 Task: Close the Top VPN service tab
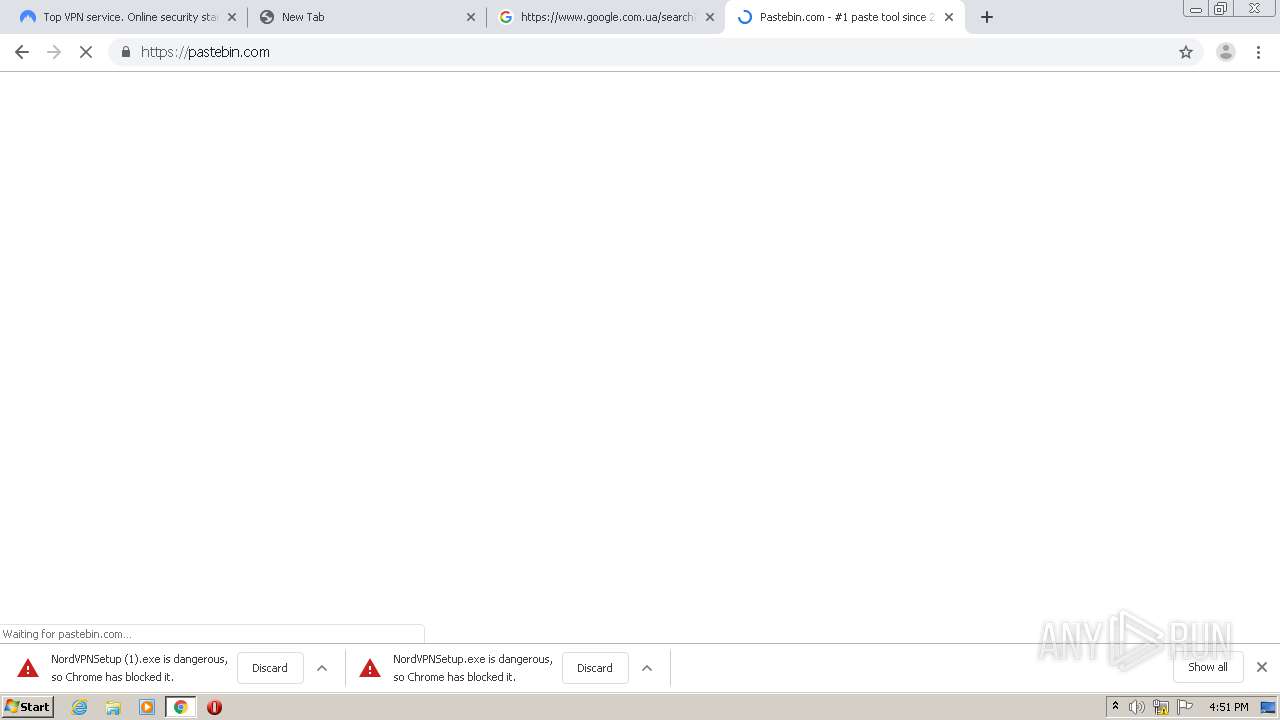tap(232, 17)
